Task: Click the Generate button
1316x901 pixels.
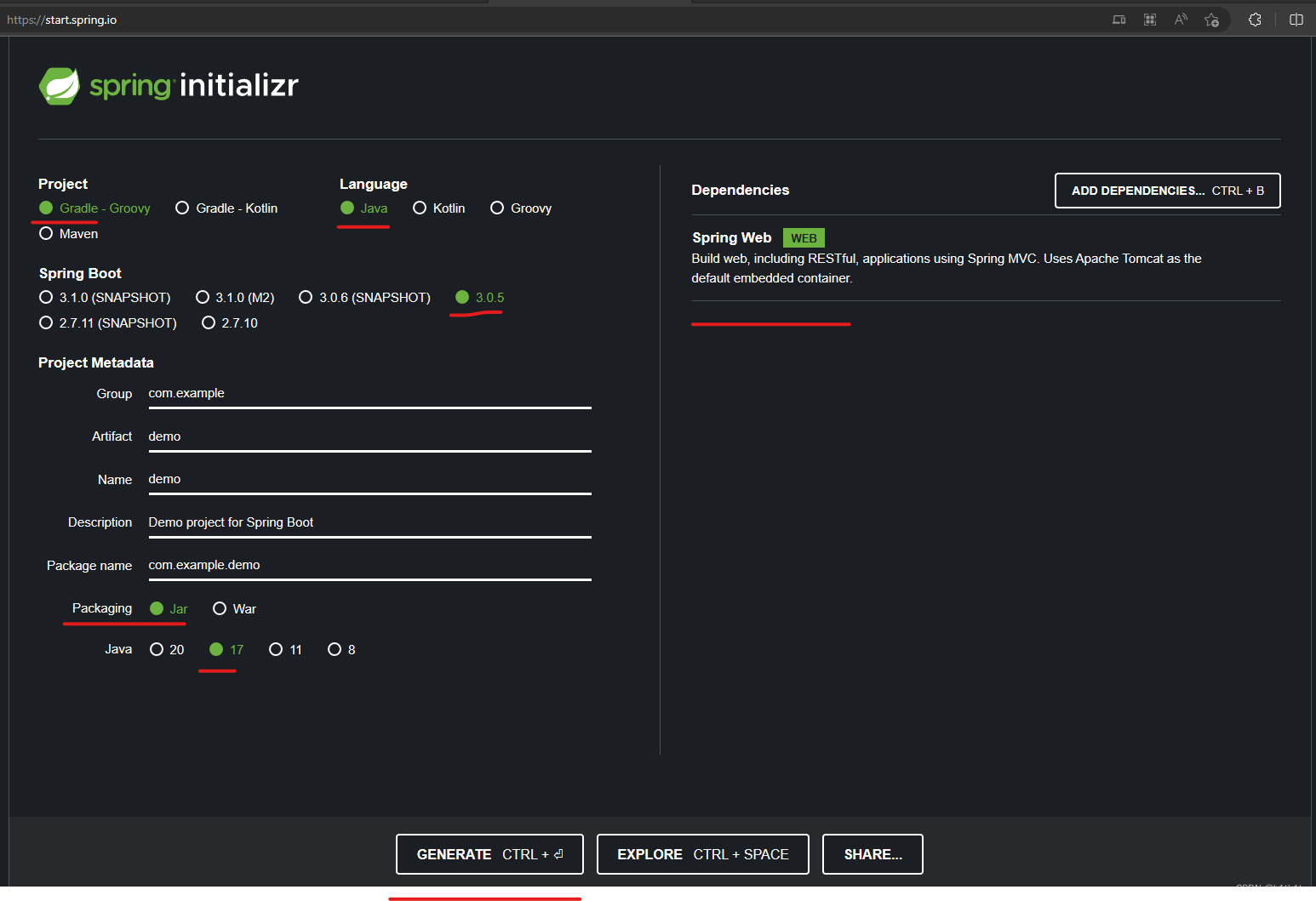Action: [489, 854]
